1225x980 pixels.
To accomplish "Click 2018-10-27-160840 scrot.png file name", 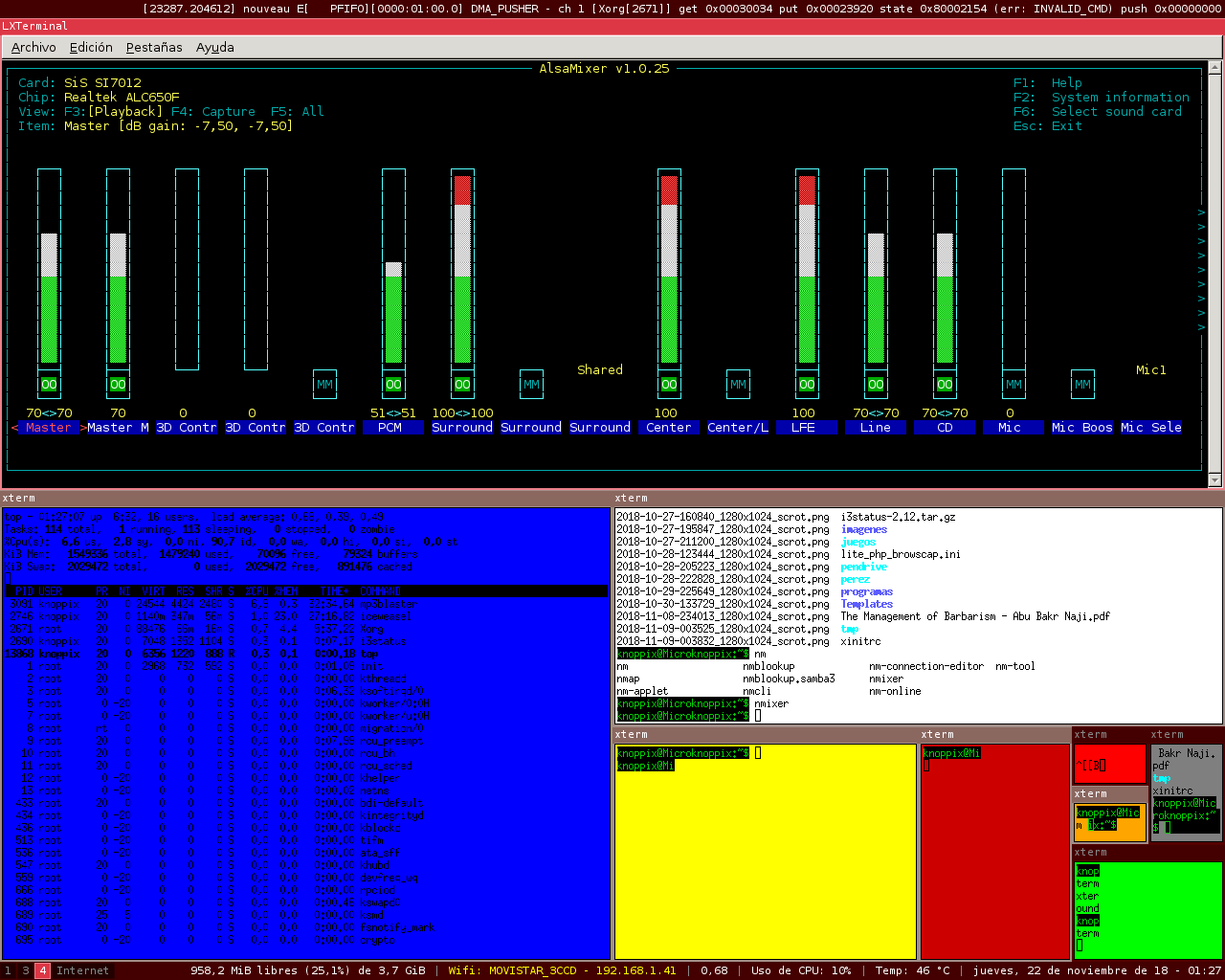I will click(723, 518).
